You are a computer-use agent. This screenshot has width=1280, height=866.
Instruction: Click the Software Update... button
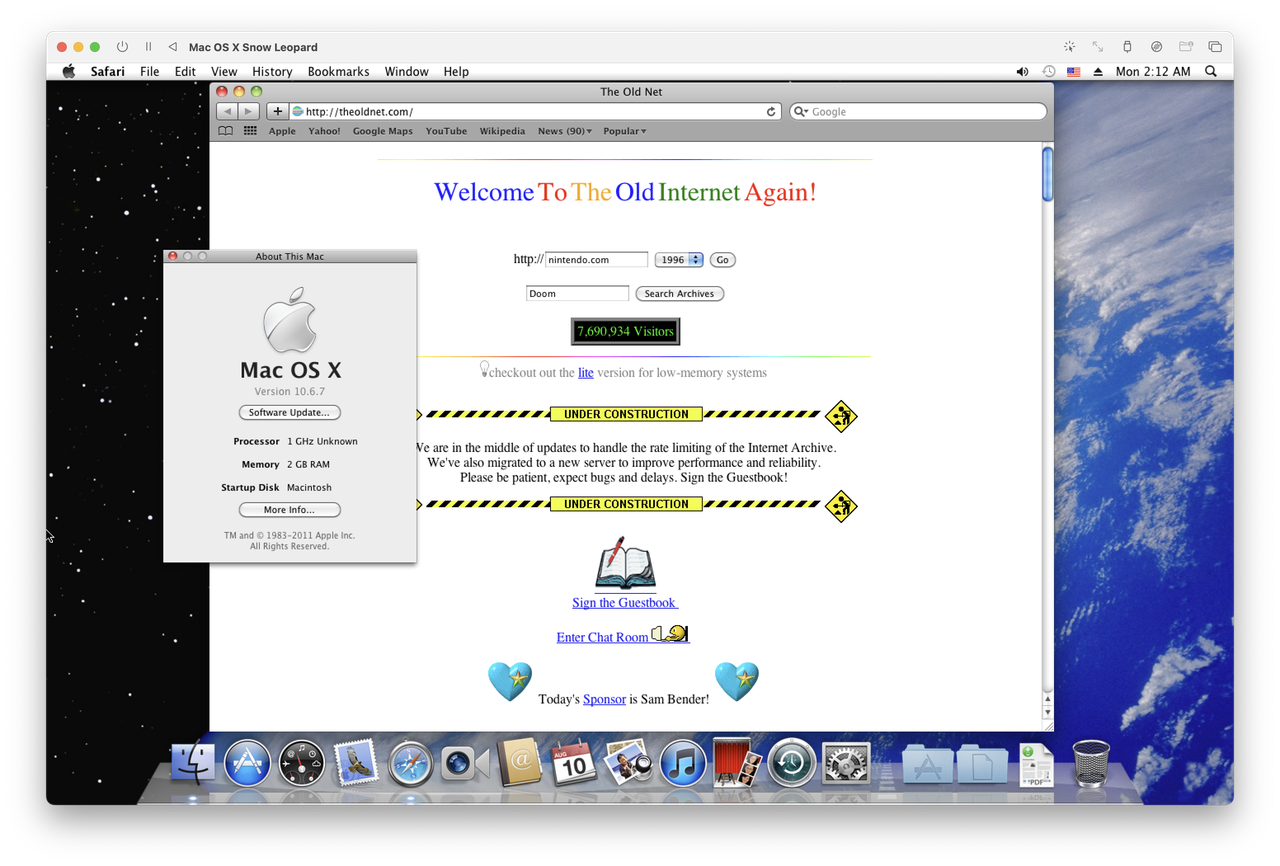[290, 413]
